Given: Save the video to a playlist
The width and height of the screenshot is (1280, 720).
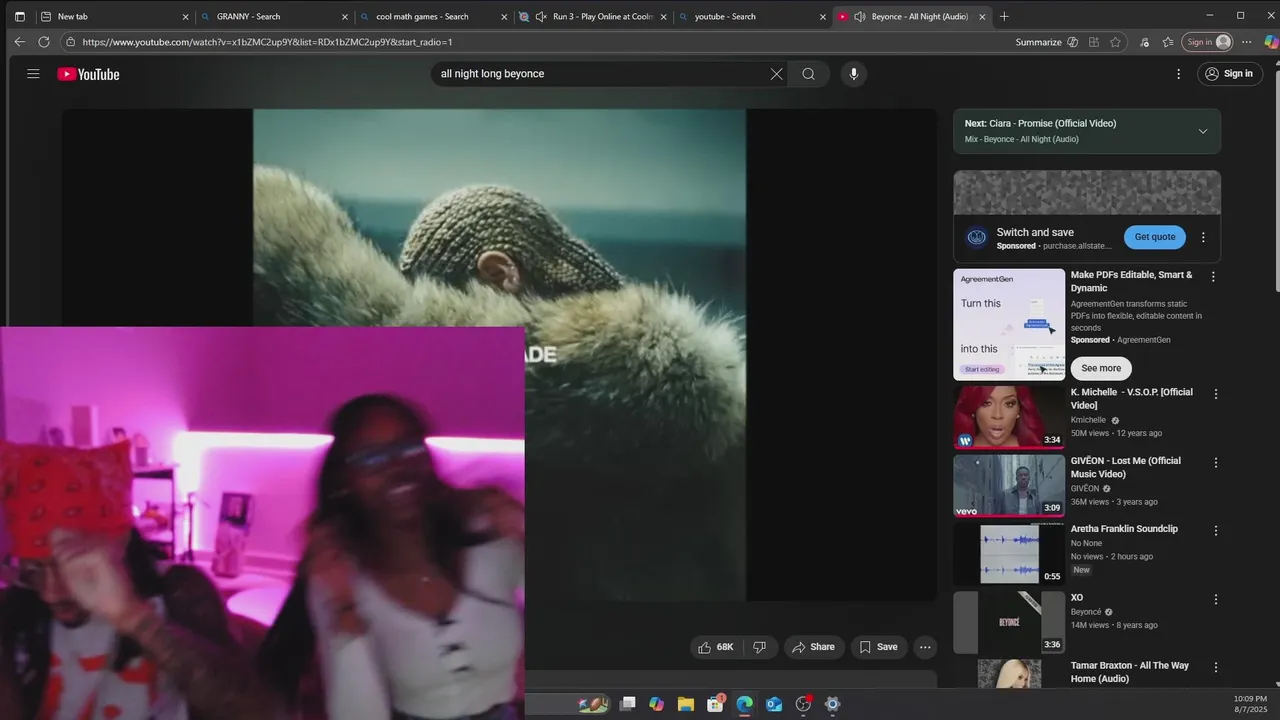Looking at the screenshot, I should pyautogui.click(x=879, y=647).
